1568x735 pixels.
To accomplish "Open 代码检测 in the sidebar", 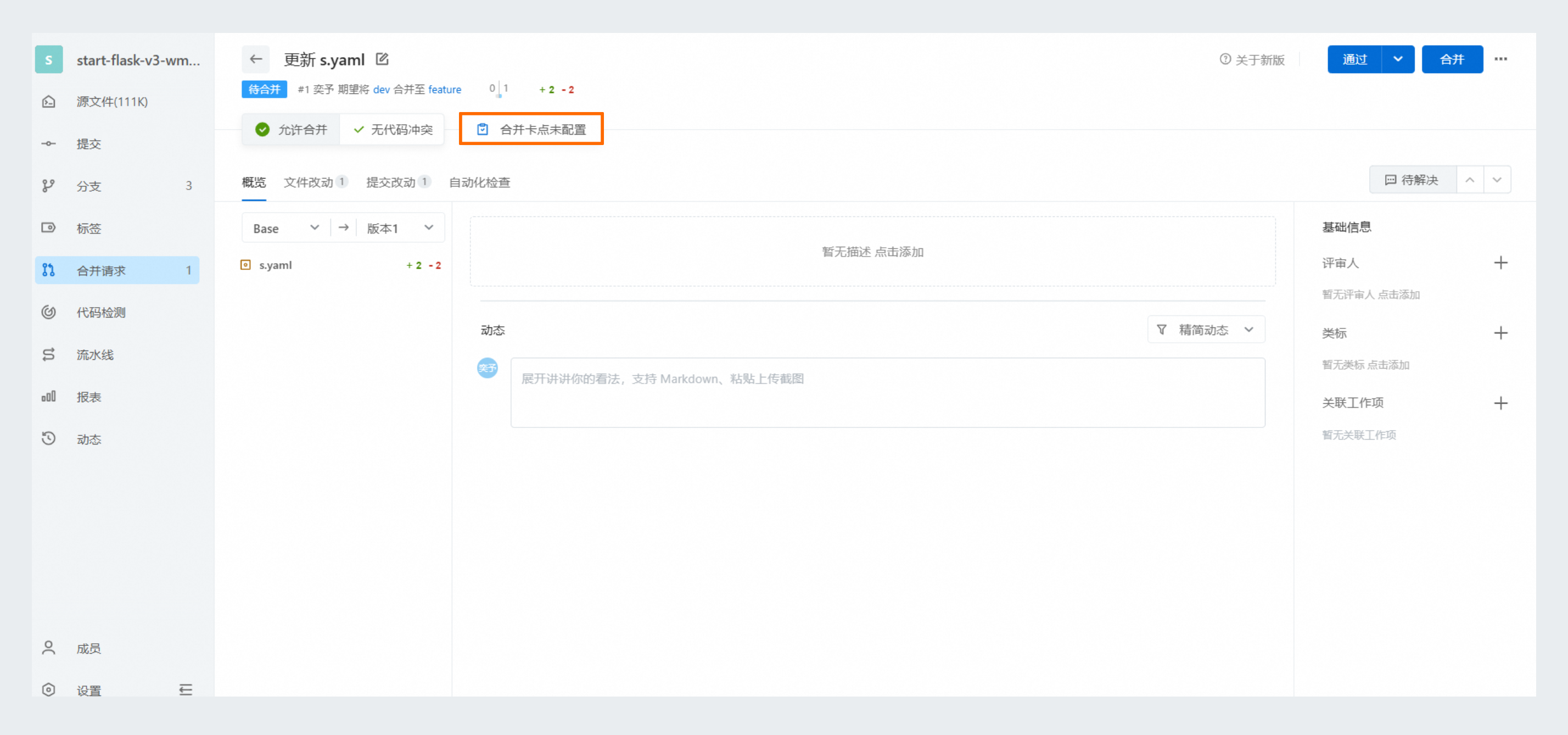I will pos(117,313).
